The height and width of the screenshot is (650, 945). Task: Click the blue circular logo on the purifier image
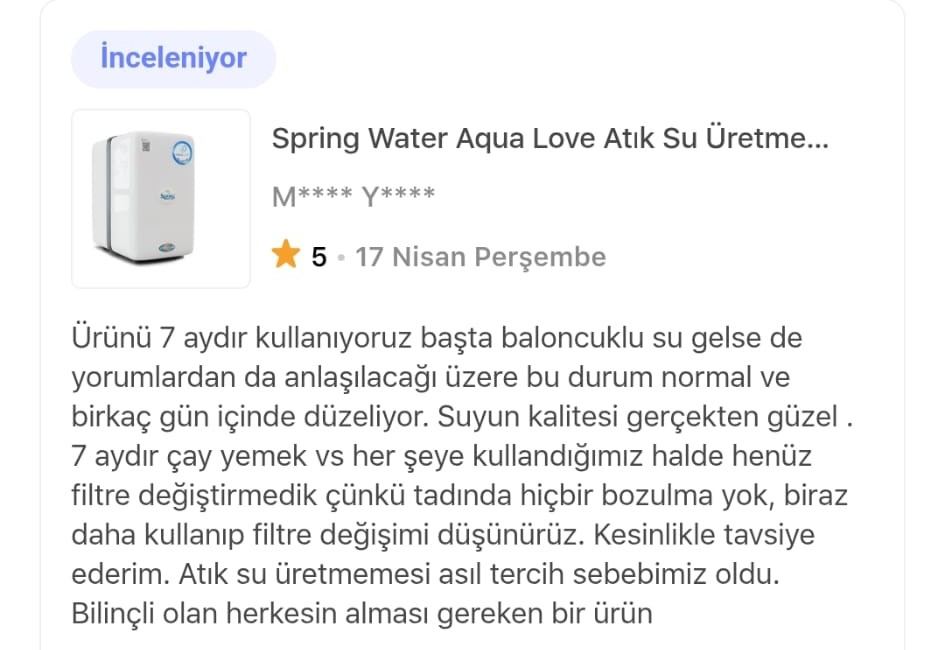click(x=181, y=153)
